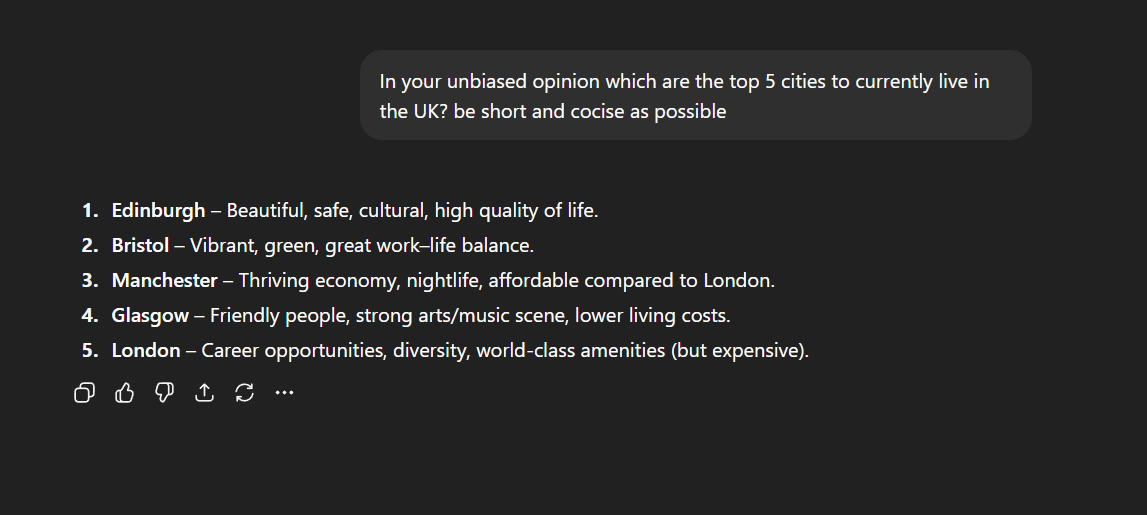1147x515 pixels.
Task: Click the list number 1 marker
Action: (89, 211)
